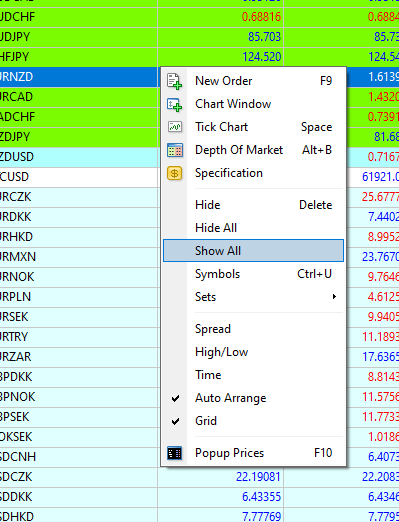
Task: Click the Specification dollar icon
Action: (174, 173)
